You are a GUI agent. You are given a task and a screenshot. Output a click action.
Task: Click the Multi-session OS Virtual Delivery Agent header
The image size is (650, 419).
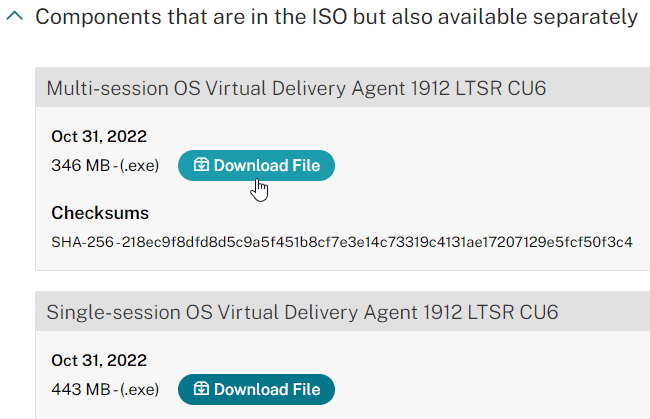[x=297, y=89]
